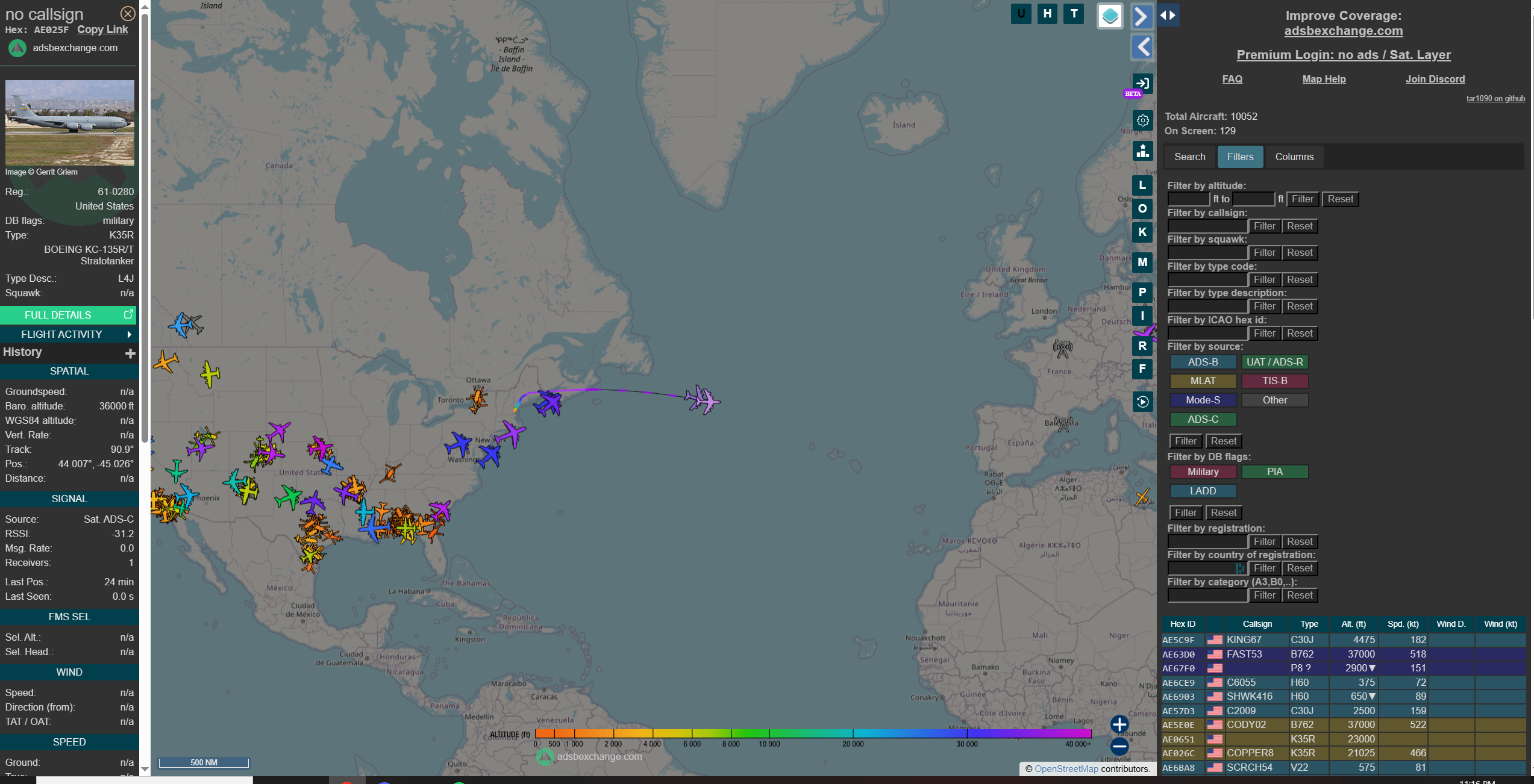This screenshot has height=784, width=1534.
Task: Click the country of registration filter field
Action: click(1207, 568)
